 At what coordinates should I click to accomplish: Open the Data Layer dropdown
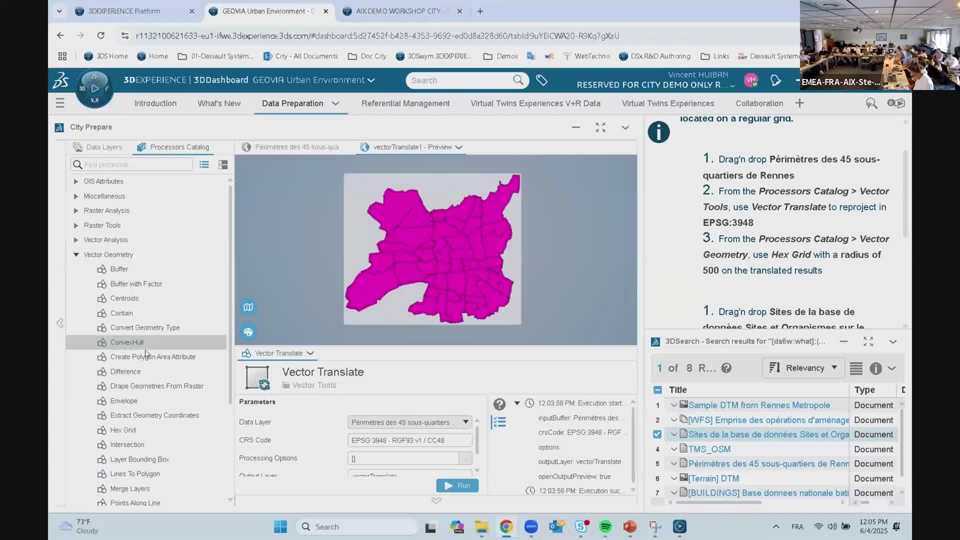(410, 422)
